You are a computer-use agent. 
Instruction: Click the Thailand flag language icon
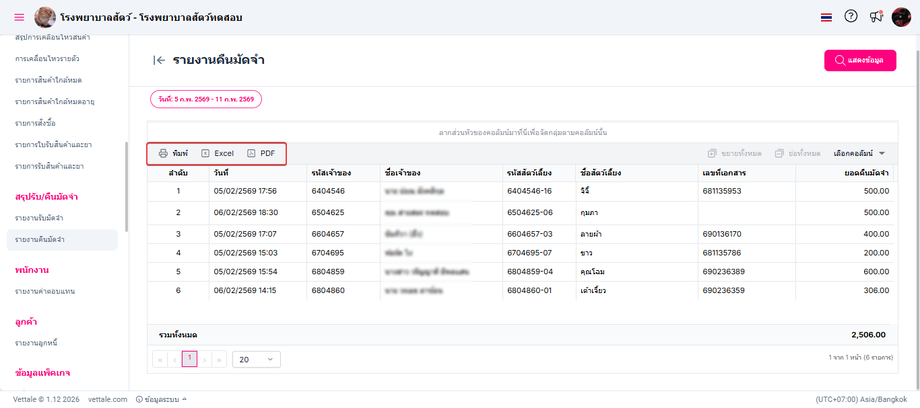coord(826,18)
